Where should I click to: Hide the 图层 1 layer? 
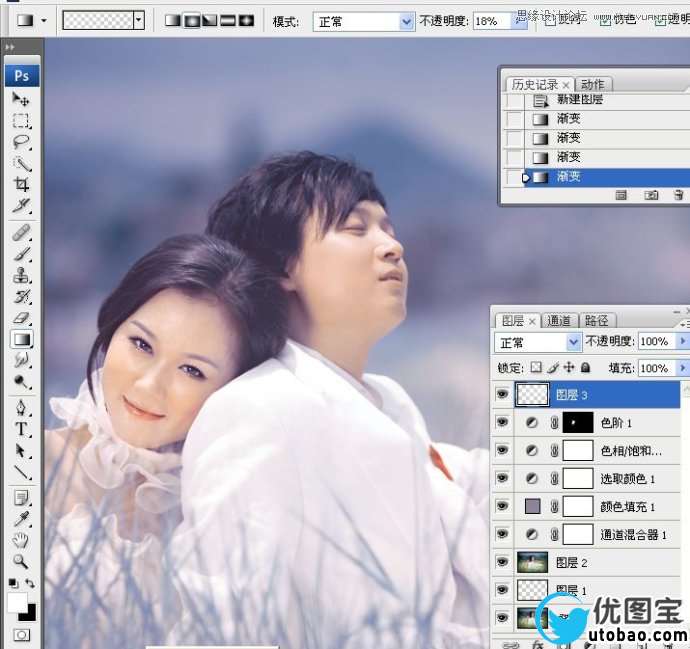502,590
